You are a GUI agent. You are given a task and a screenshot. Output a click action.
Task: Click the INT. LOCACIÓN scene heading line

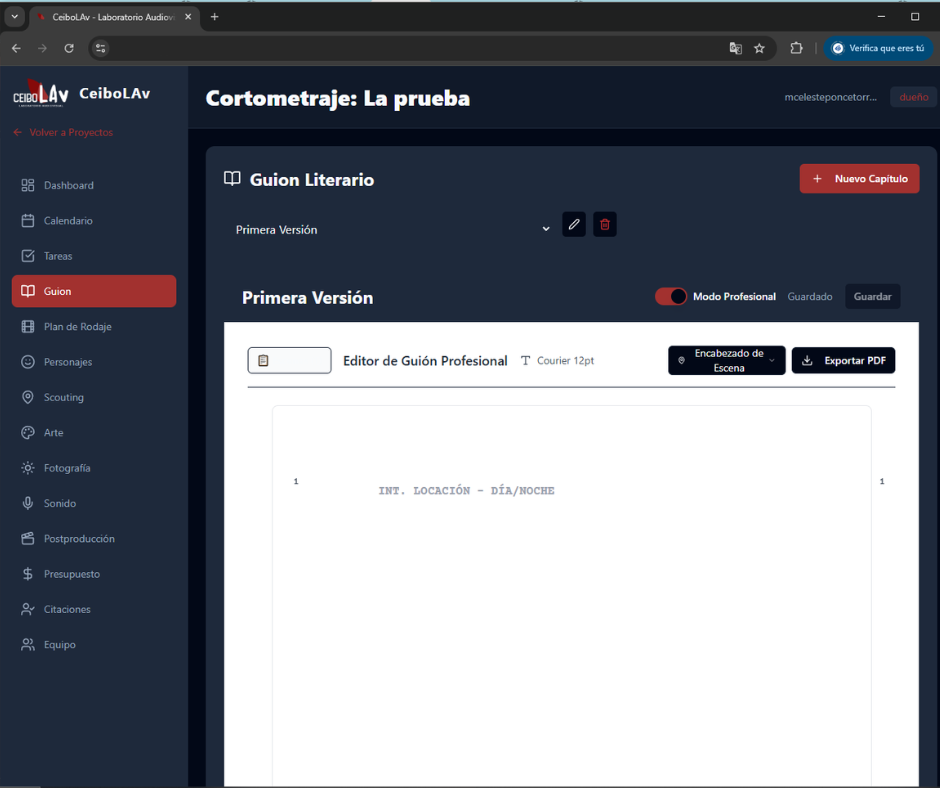[466, 491]
